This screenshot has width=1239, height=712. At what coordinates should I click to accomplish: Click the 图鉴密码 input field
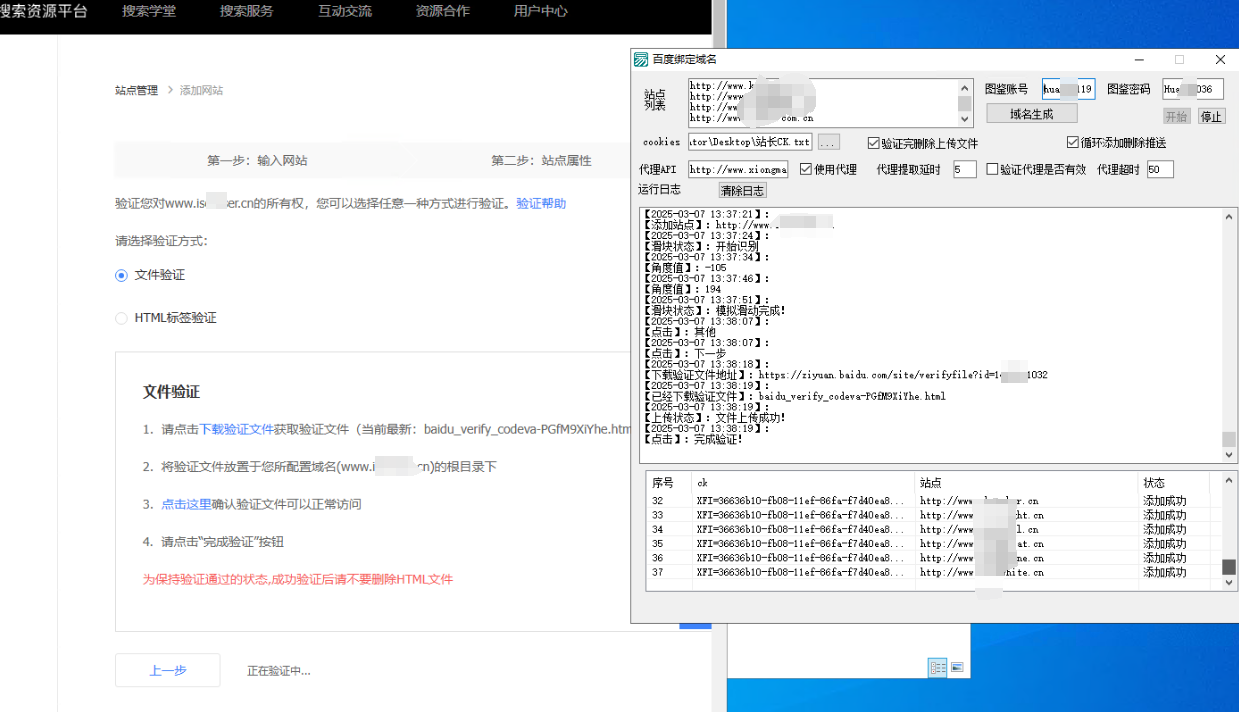pyautogui.click(x=1193, y=89)
